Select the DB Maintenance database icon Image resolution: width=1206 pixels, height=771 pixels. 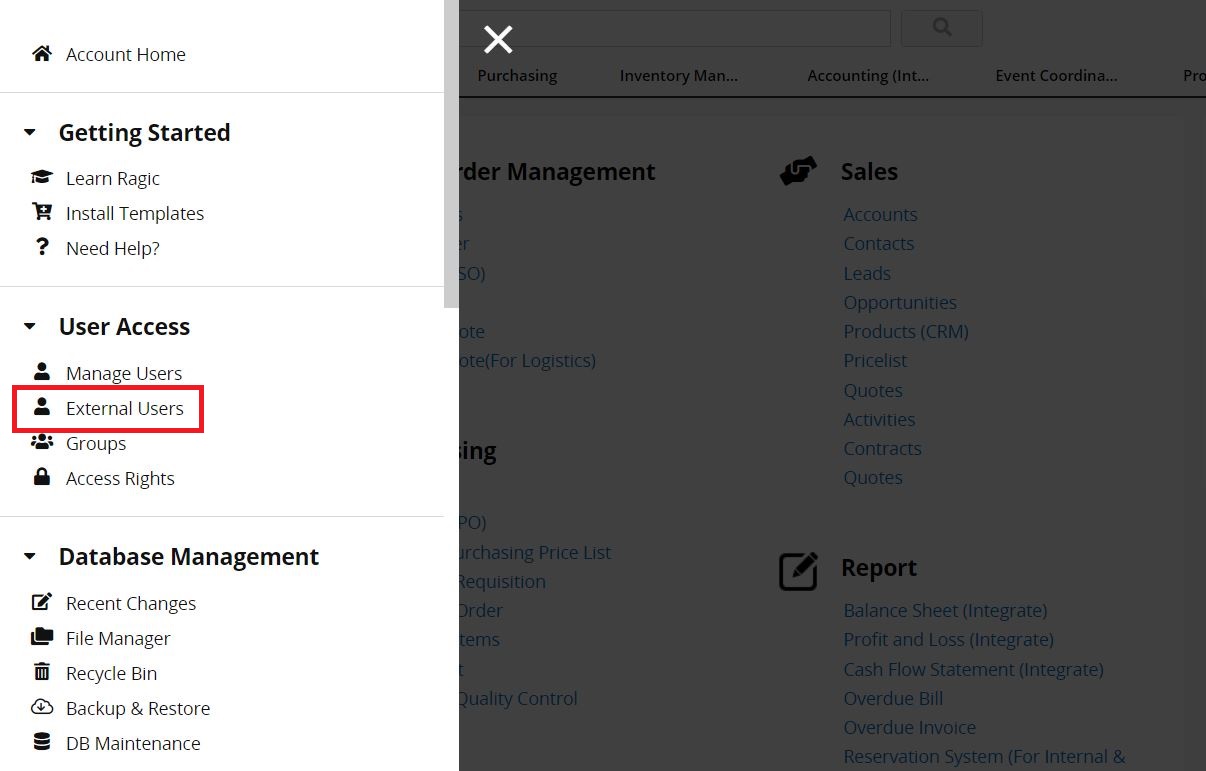click(41, 742)
